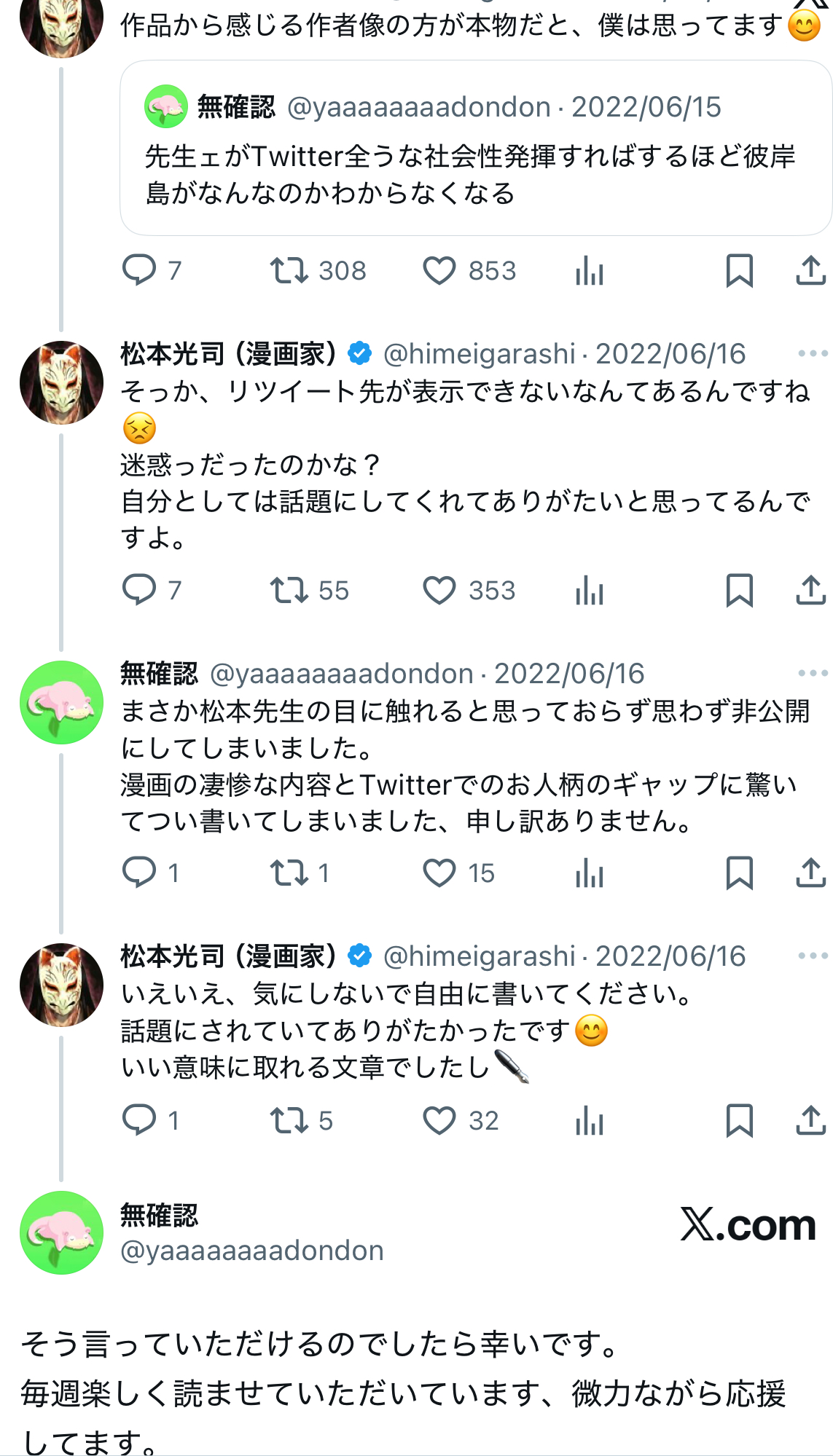
Task: Open 無確認's green profile avatar at bottom
Action: tap(61, 1232)
